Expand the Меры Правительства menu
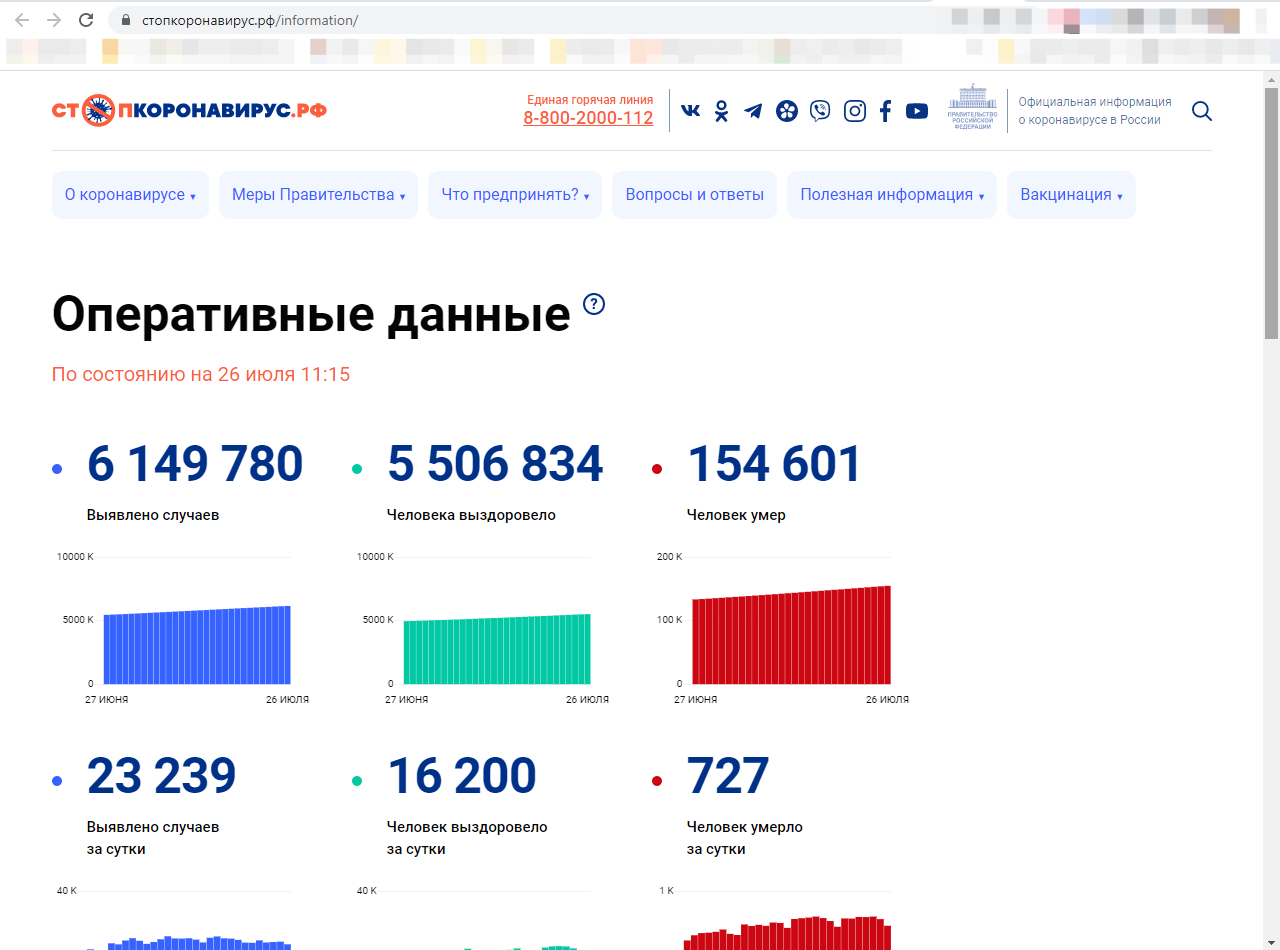 click(318, 195)
